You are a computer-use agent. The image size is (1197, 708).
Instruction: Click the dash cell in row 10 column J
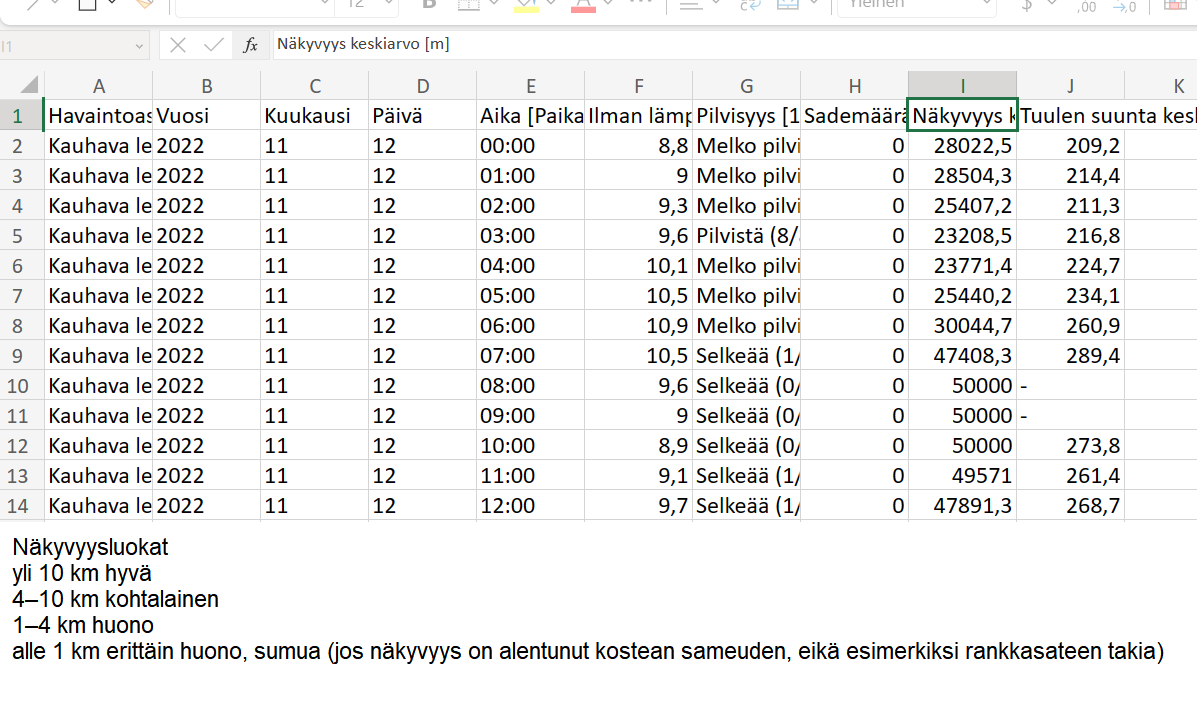pyautogui.click(x=1070, y=386)
